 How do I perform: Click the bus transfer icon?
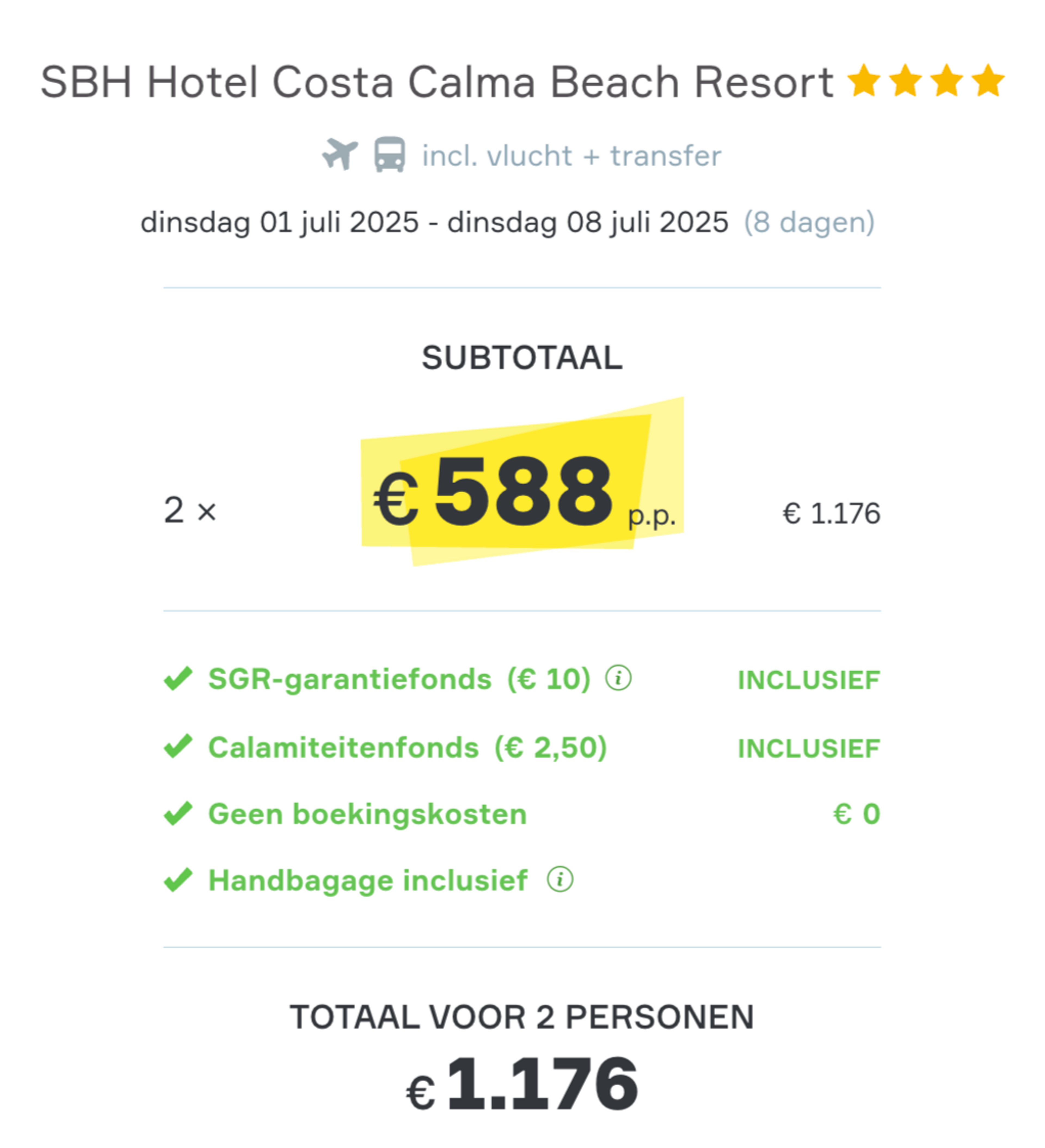[x=389, y=154]
